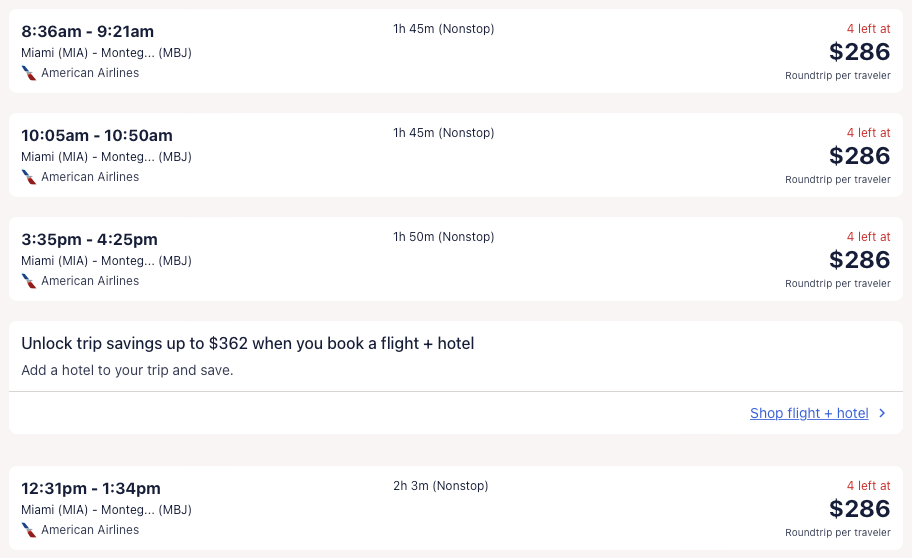Click the 1h 50m (Nonstop) duration text

click(x=443, y=237)
